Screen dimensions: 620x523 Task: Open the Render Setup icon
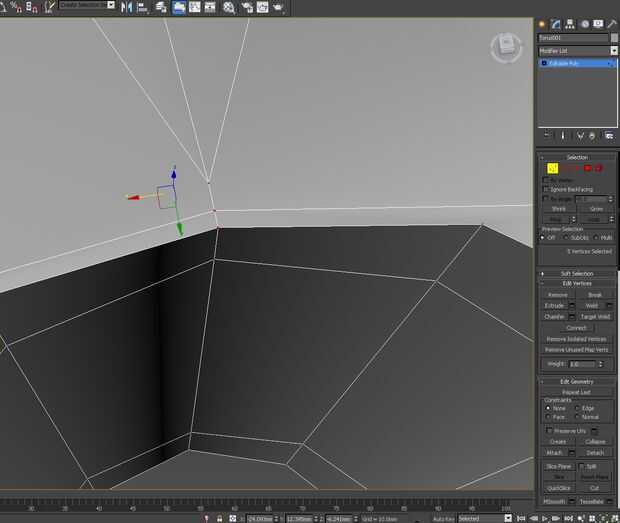coord(247,7)
